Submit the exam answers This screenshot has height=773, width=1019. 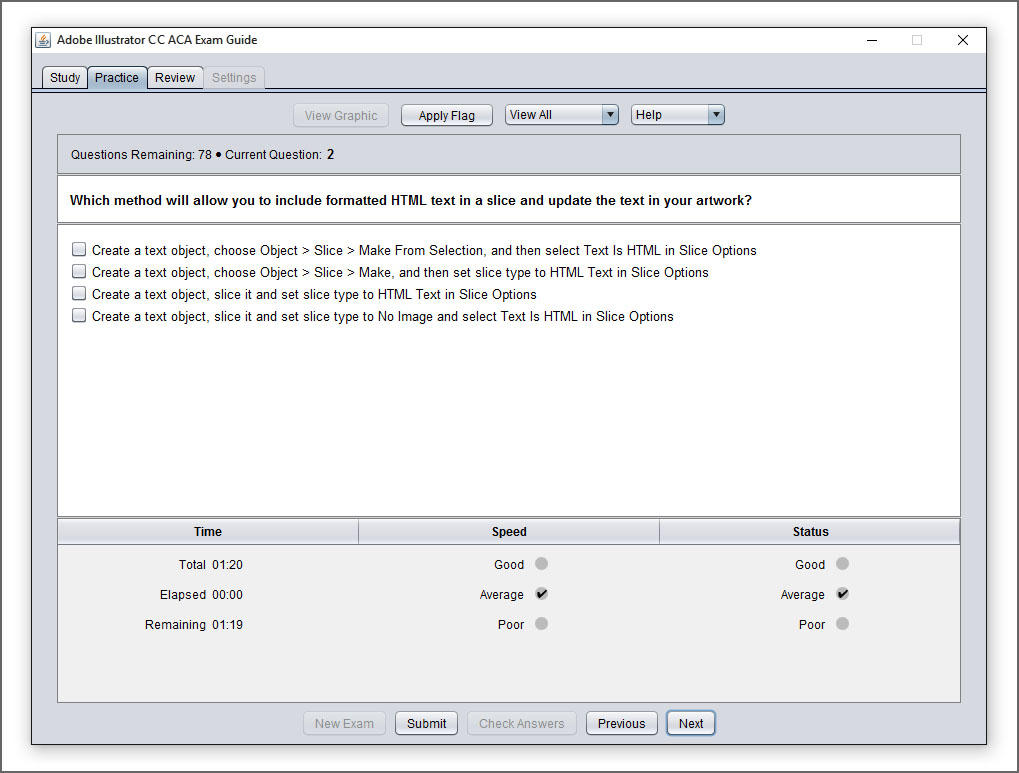coord(426,723)
